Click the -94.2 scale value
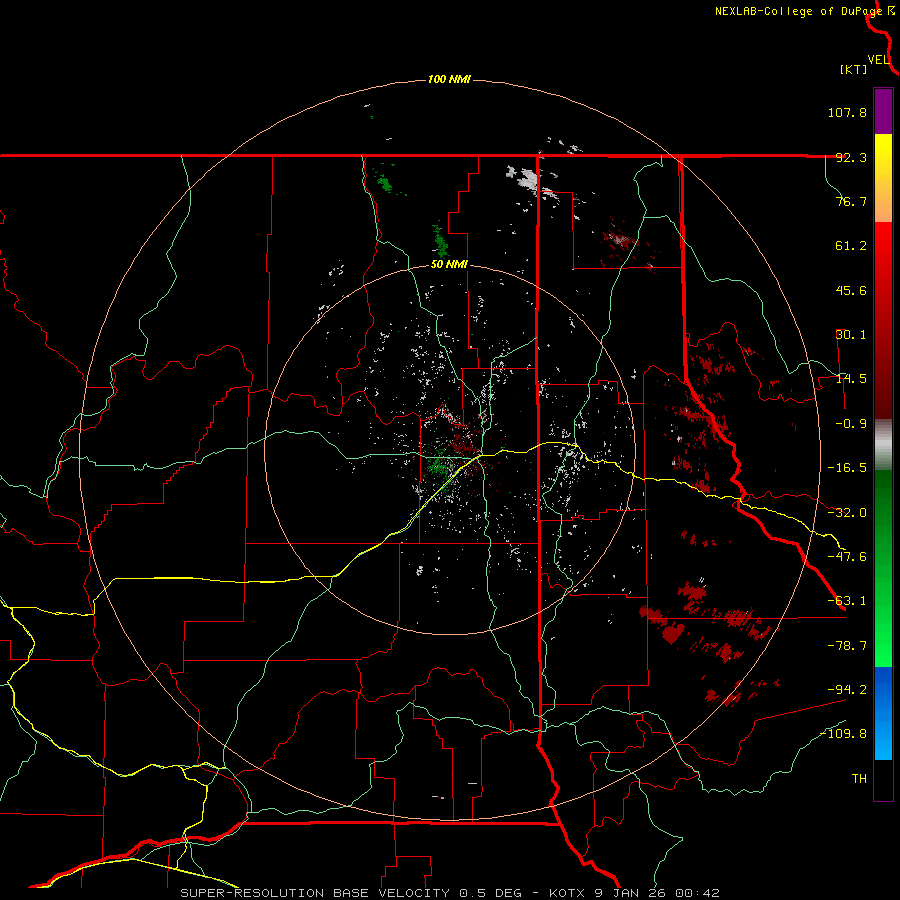900x900 pixels. click(847, 689)
